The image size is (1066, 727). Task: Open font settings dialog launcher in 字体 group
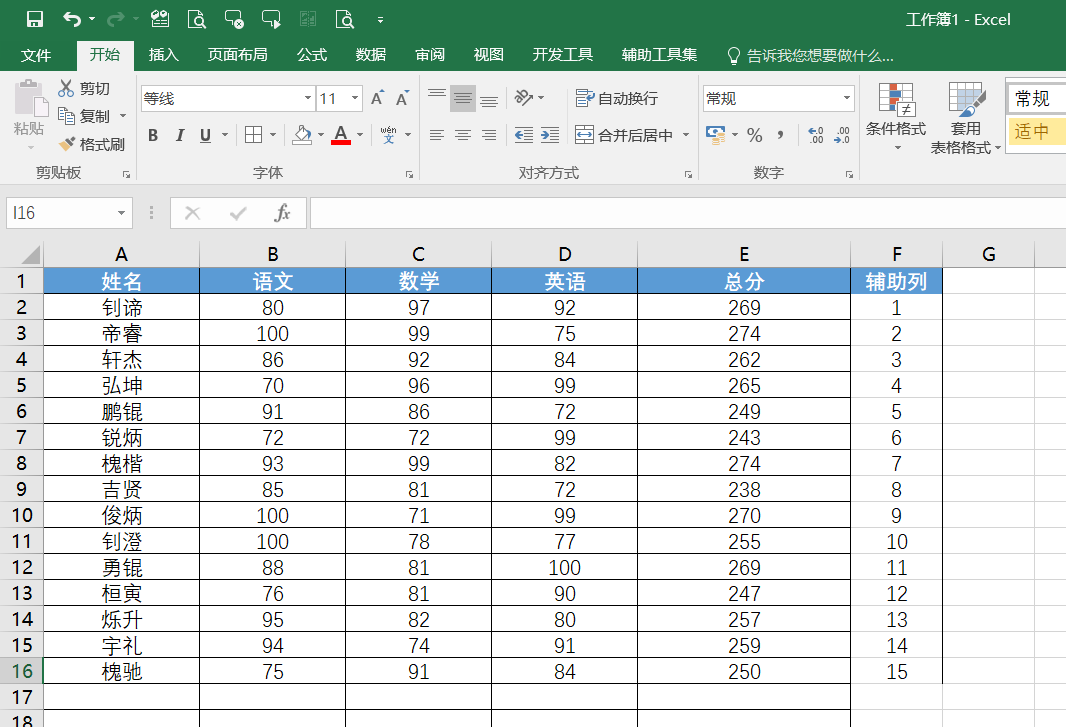click(x=409, y=175)
